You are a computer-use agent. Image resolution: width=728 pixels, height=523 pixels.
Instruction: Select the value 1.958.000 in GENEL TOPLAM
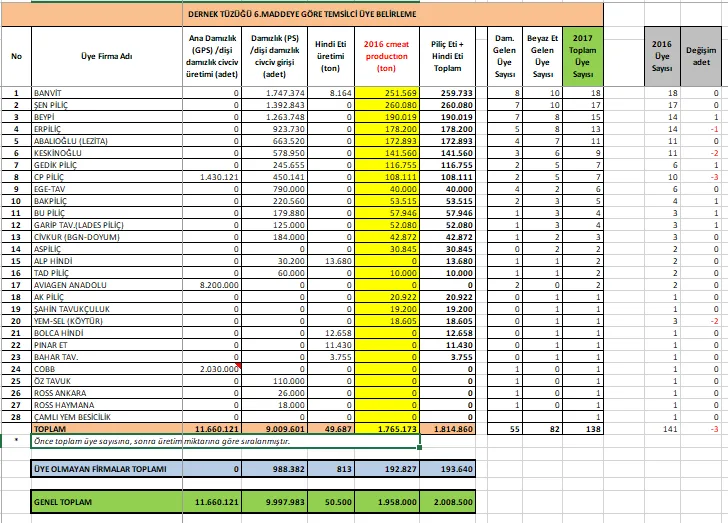[387, 502]
